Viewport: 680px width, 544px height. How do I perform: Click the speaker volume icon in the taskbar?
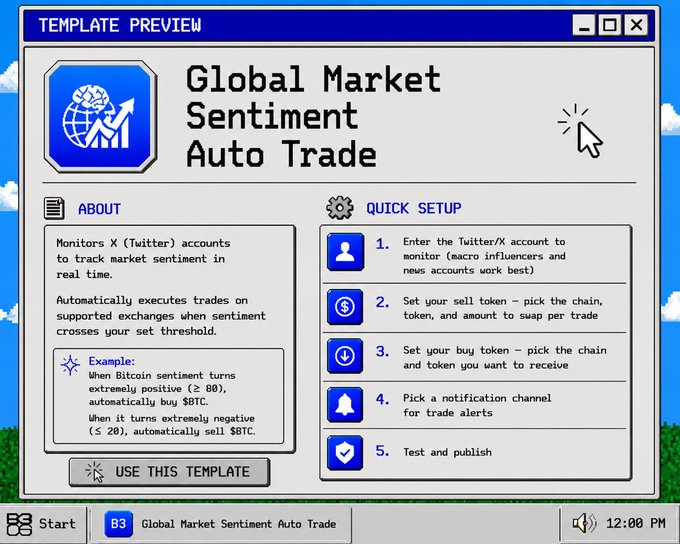pyautogui.click(x=584, y=523)
